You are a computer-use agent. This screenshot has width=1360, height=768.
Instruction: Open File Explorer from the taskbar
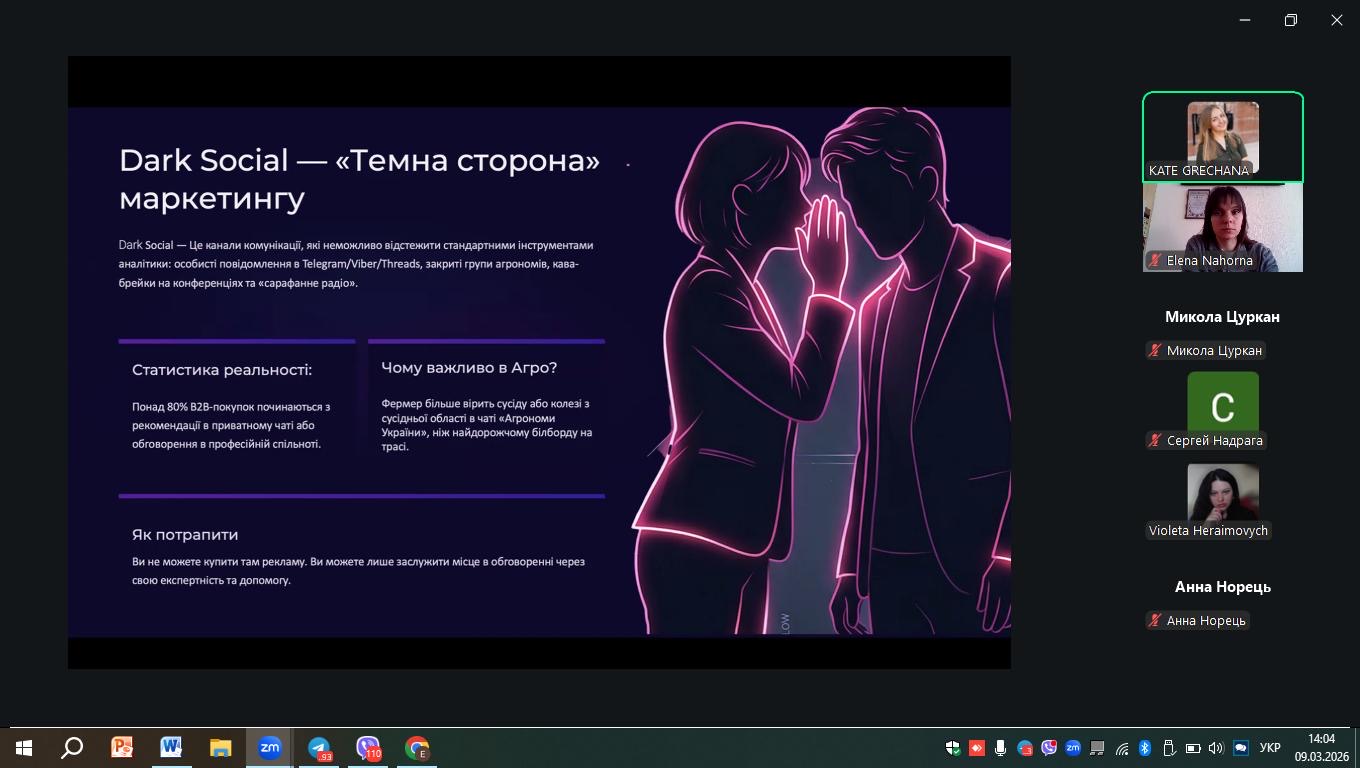pos(220,748)
